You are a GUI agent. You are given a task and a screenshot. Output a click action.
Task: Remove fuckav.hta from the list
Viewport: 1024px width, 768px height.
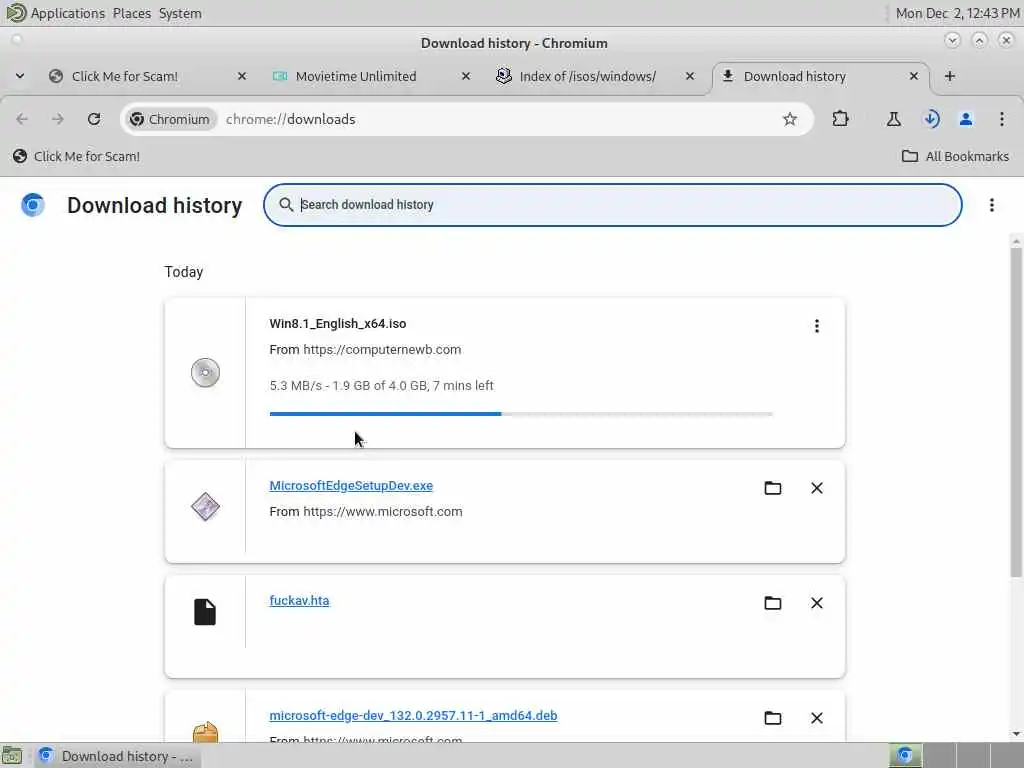tap(816, 603)
